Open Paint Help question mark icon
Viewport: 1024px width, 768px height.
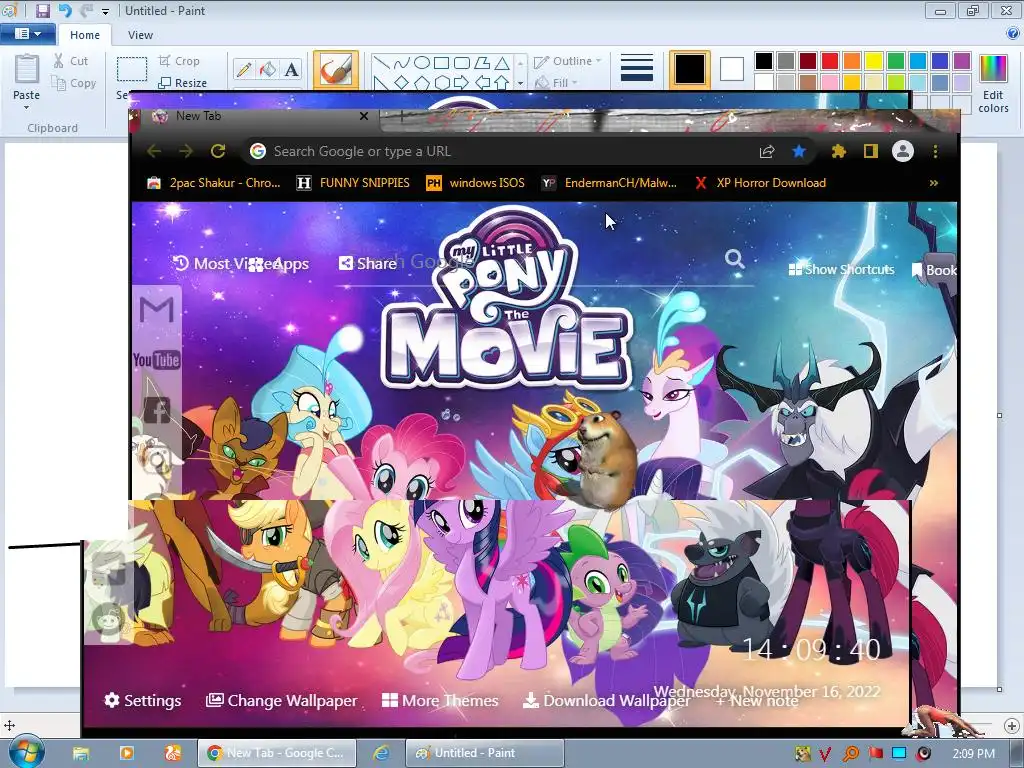click(1013, 34)
